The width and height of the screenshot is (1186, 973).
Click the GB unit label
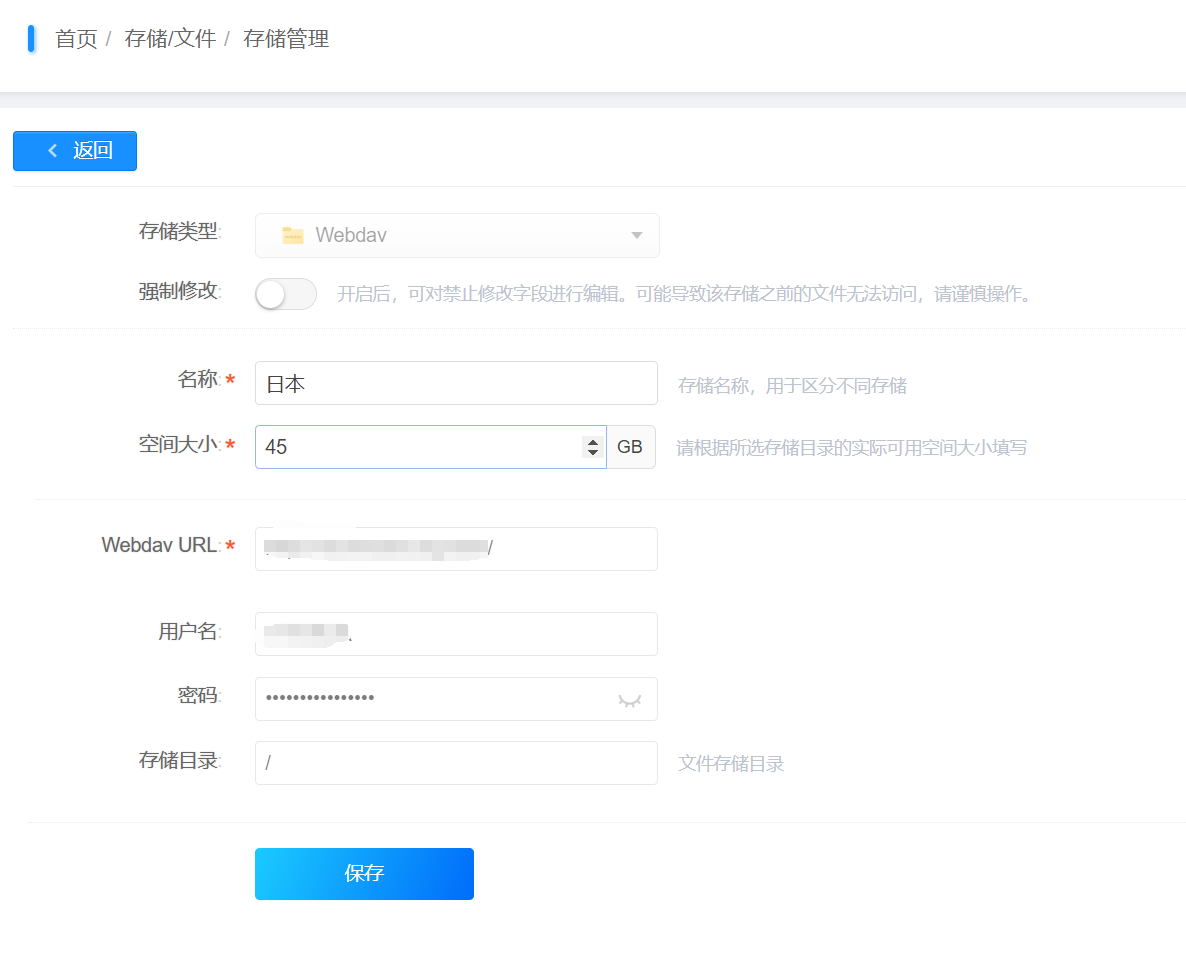pyautogui.click(x=630, y=447)
